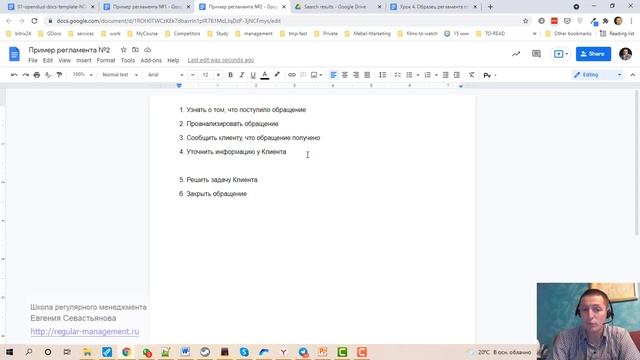
Task: Click the increase indent icon
Action: [x=457, y=75]
